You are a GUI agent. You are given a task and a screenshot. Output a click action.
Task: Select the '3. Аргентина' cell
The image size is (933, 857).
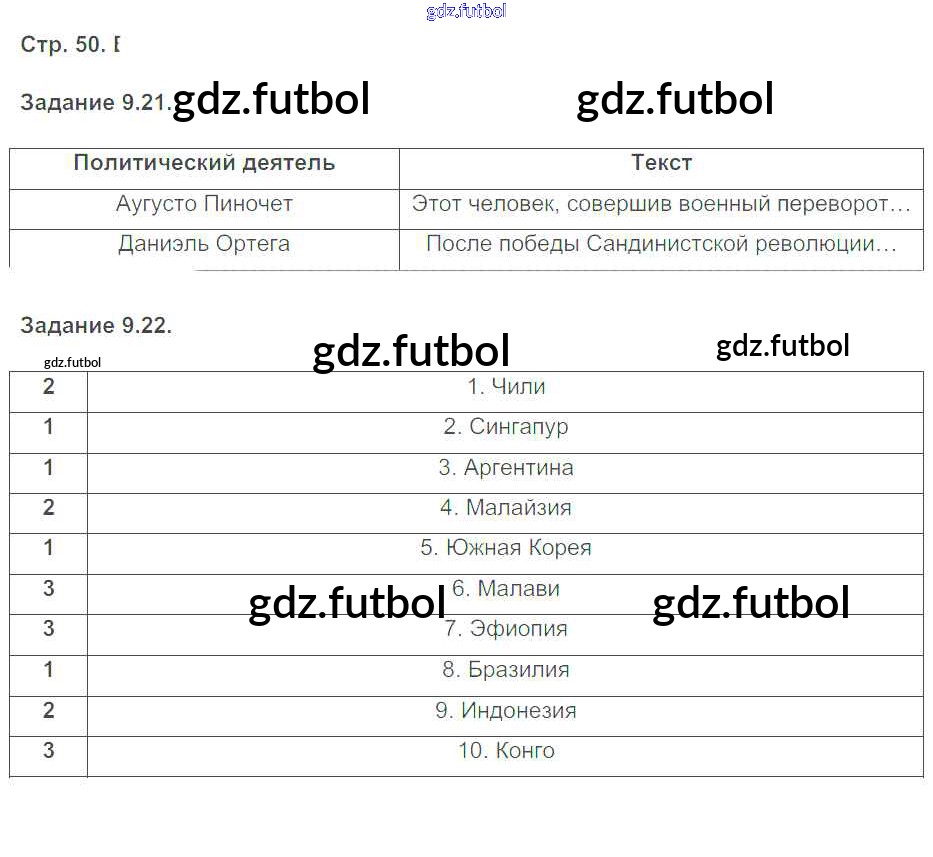click(506, 468)
